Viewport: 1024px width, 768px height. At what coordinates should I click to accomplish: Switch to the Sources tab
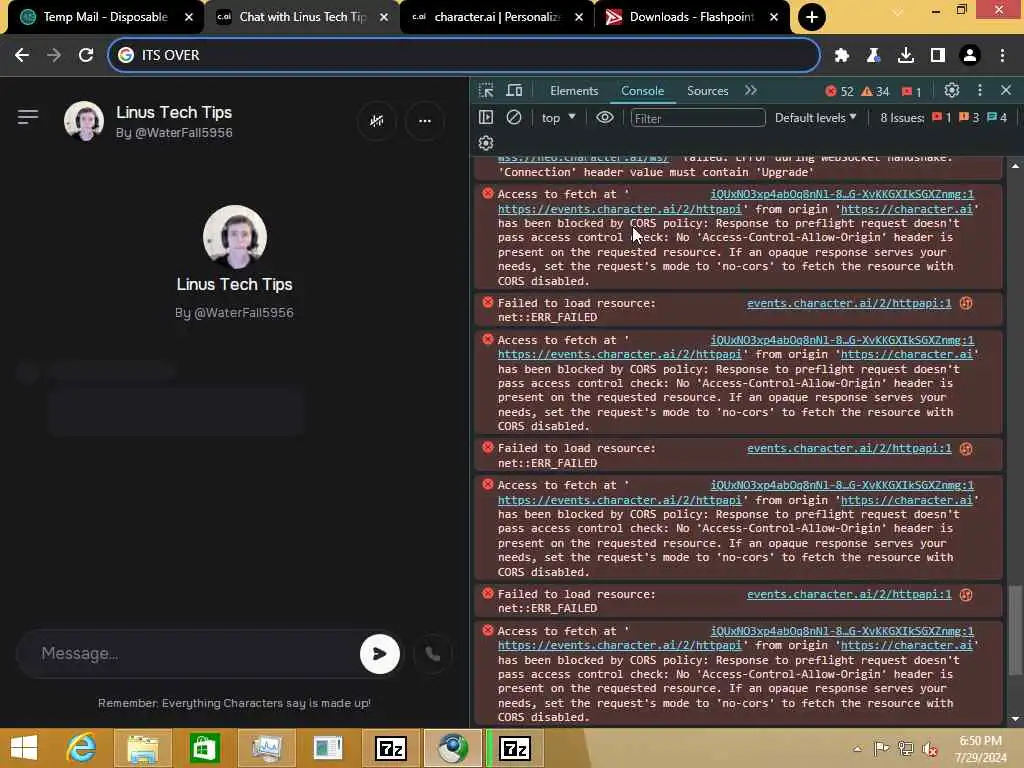(707, 91)
